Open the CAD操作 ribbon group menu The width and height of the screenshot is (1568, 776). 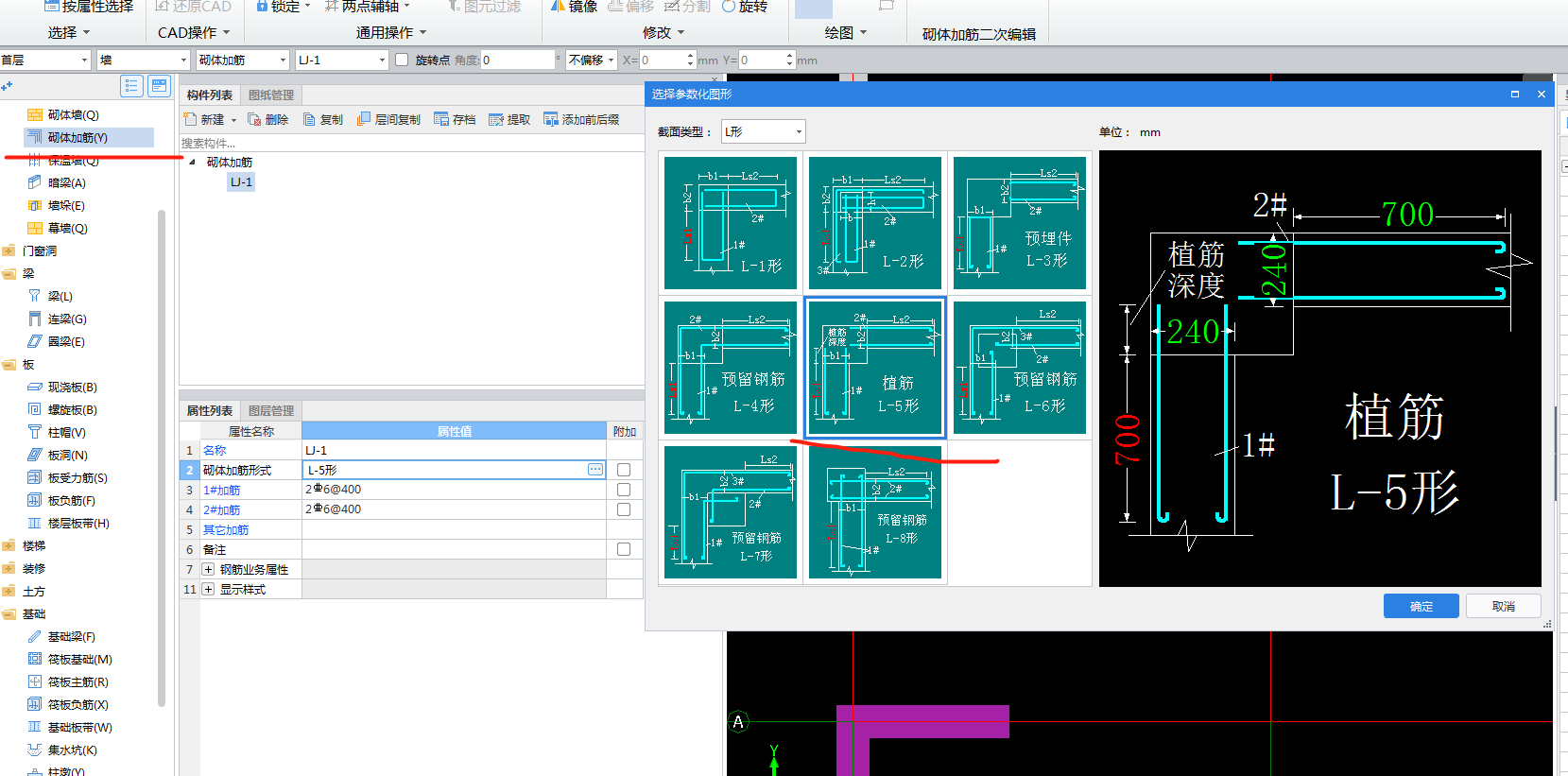[194, 32]
